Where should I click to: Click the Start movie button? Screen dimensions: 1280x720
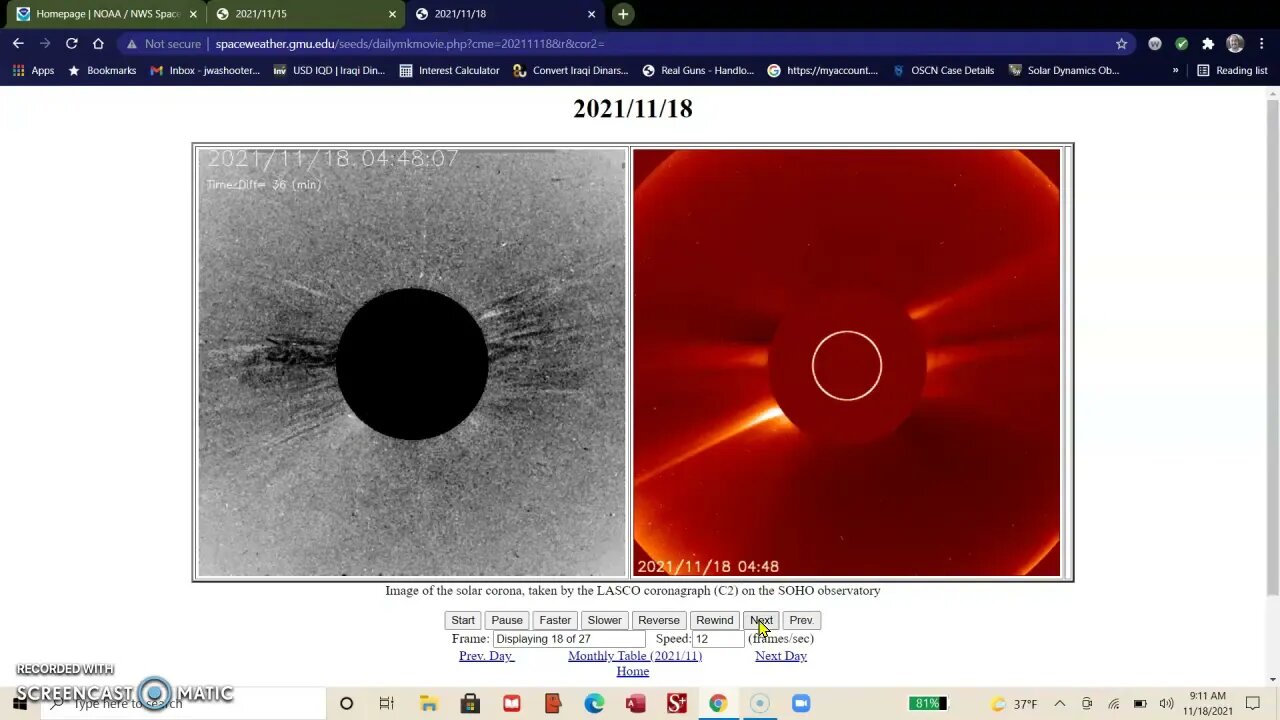pos(463,620)
